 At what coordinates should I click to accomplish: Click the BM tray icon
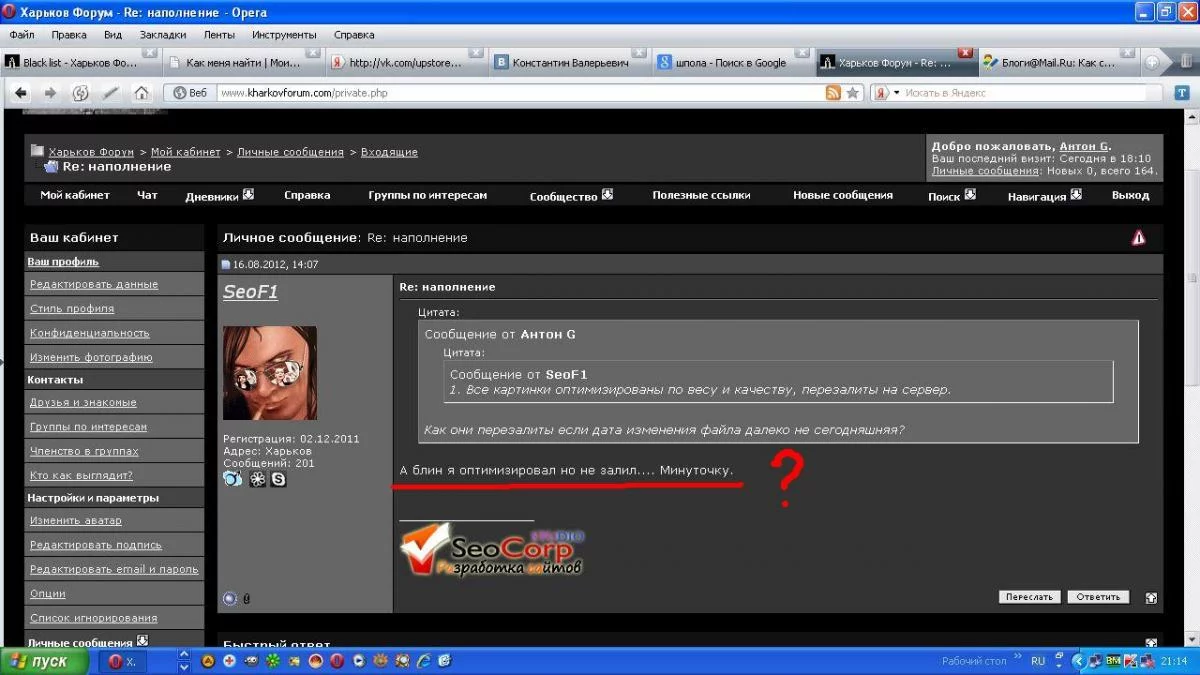[1113, 661]
